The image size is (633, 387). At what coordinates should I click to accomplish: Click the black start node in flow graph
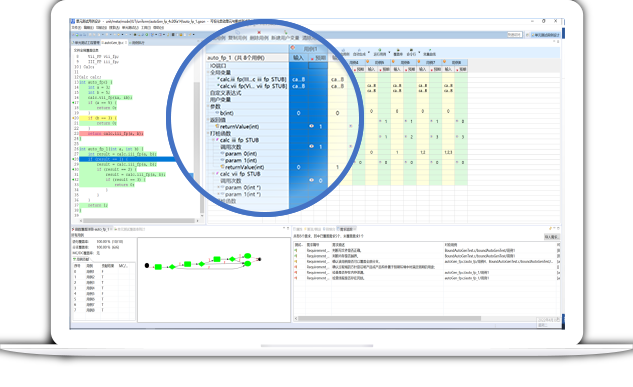pyautogui.click(x=147, y=266)
